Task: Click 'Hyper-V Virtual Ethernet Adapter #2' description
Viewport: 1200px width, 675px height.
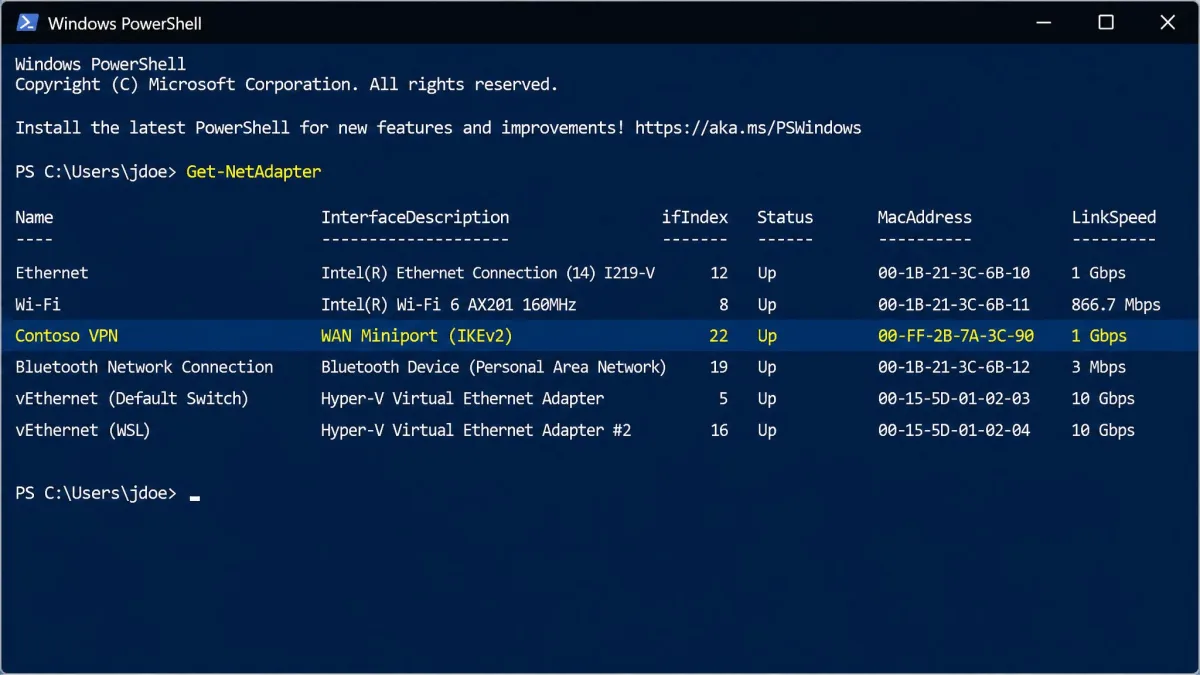Action: point(476,430)
